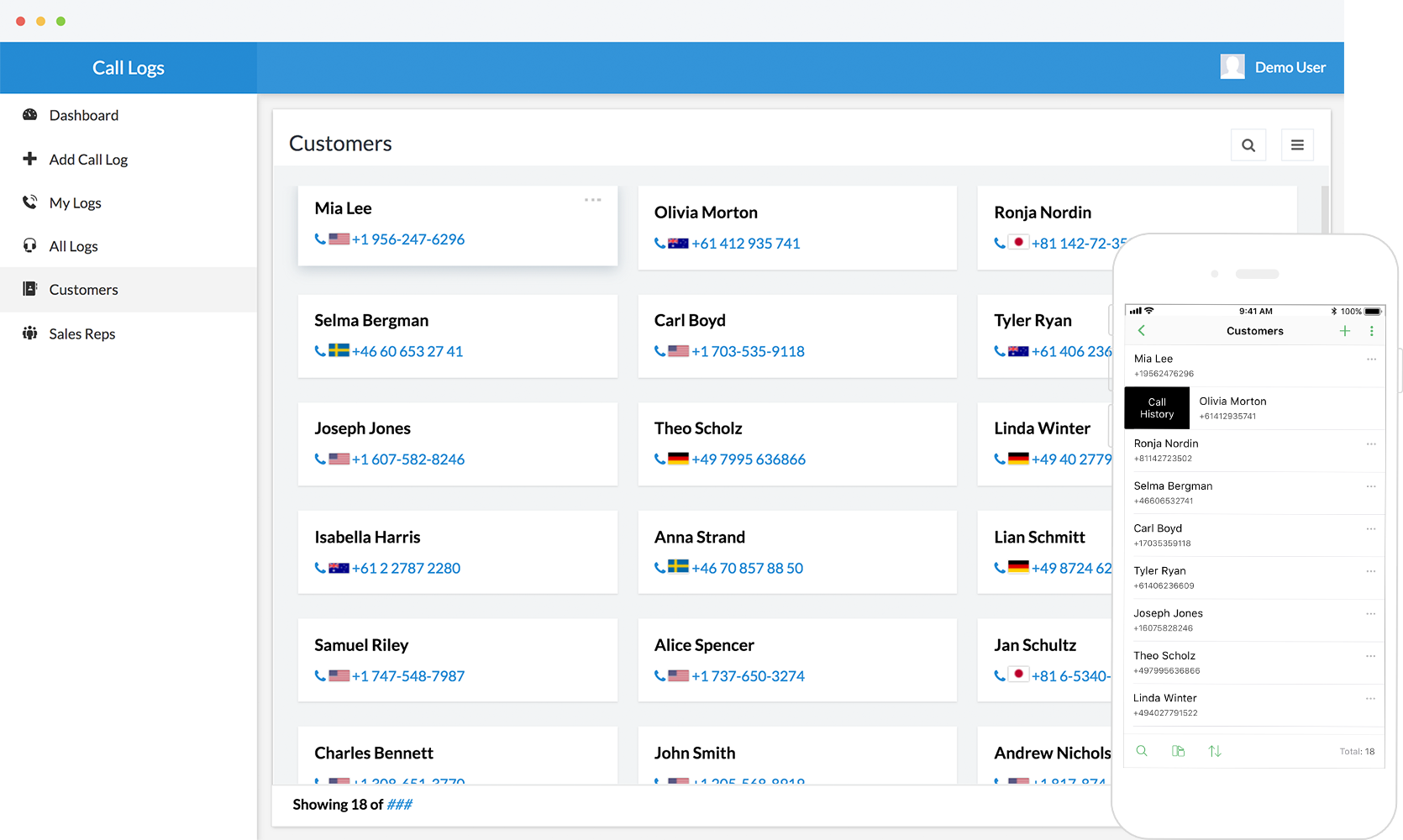Click the customer list vertical scrollbar

click(x=1325, y=210)
